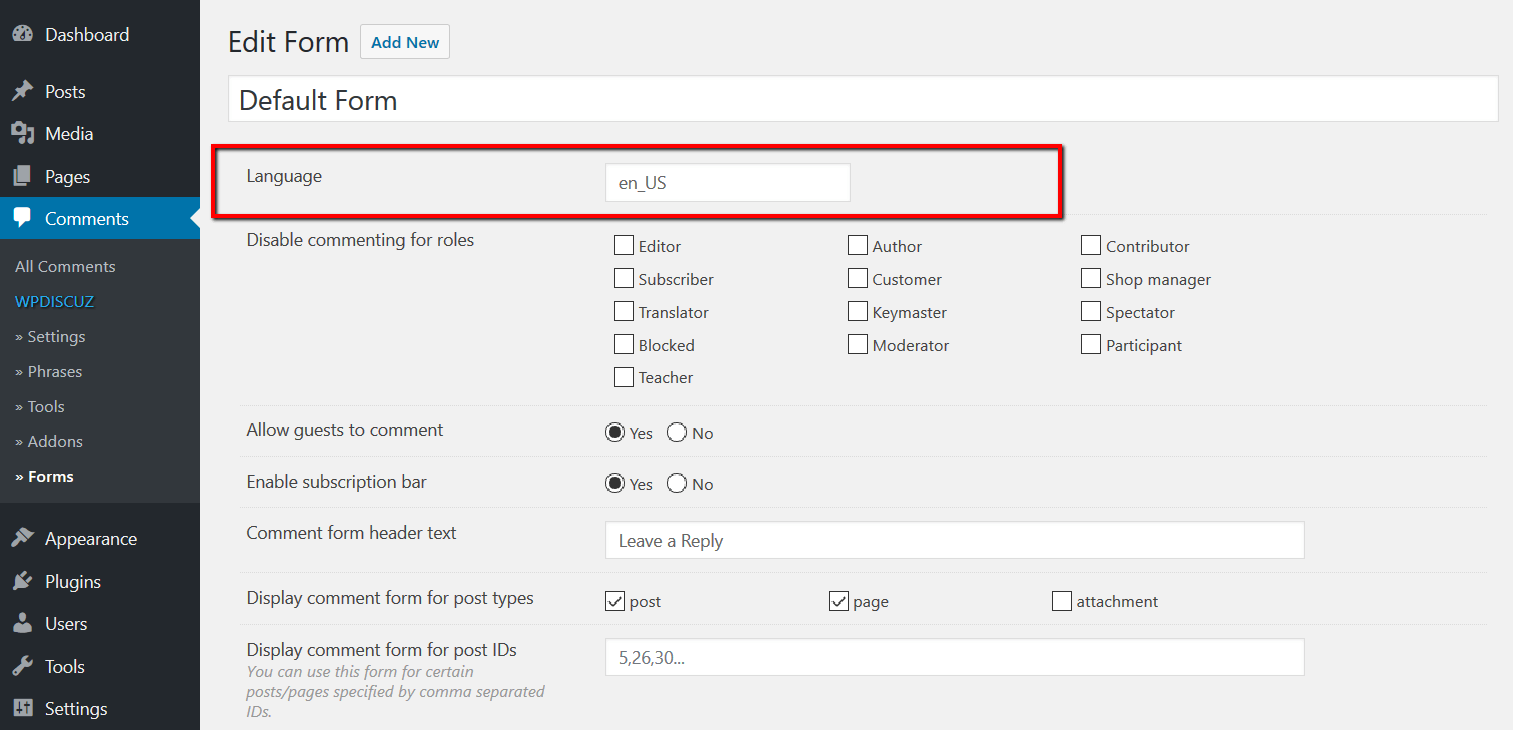Click the Comments speech bubble icon

(x=22, y=218)
